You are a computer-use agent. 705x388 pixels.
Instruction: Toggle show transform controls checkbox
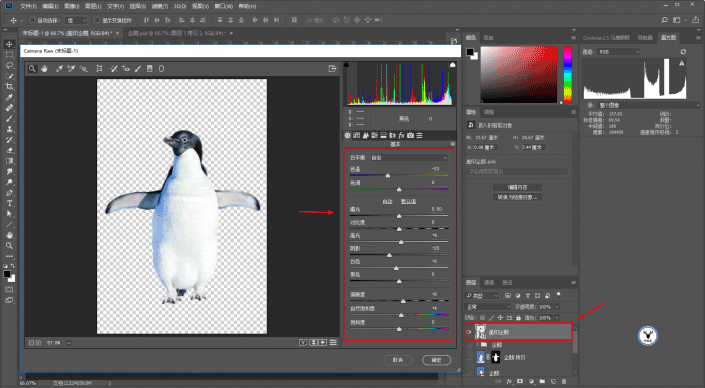(97, 20)
